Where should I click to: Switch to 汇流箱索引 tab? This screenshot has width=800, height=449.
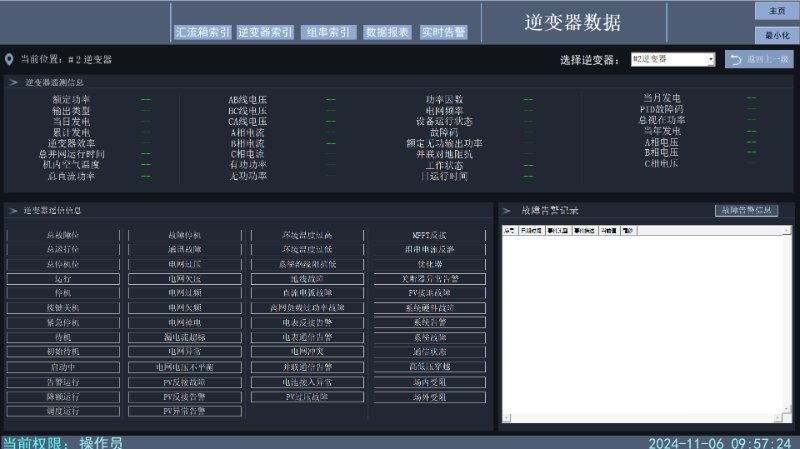click(203, 32)
